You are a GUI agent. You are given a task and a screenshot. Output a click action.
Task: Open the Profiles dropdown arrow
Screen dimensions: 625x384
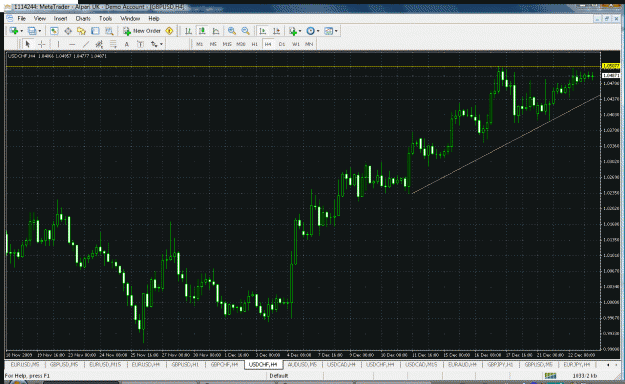click(x=39, y=31)
